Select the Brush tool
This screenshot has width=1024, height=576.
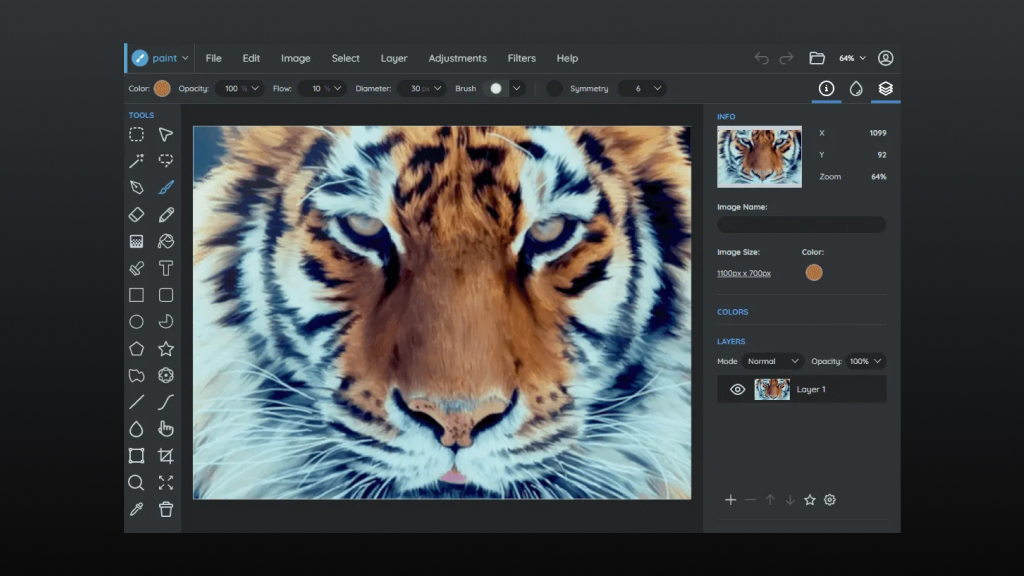pyautogui.click(x=166, y=187)
